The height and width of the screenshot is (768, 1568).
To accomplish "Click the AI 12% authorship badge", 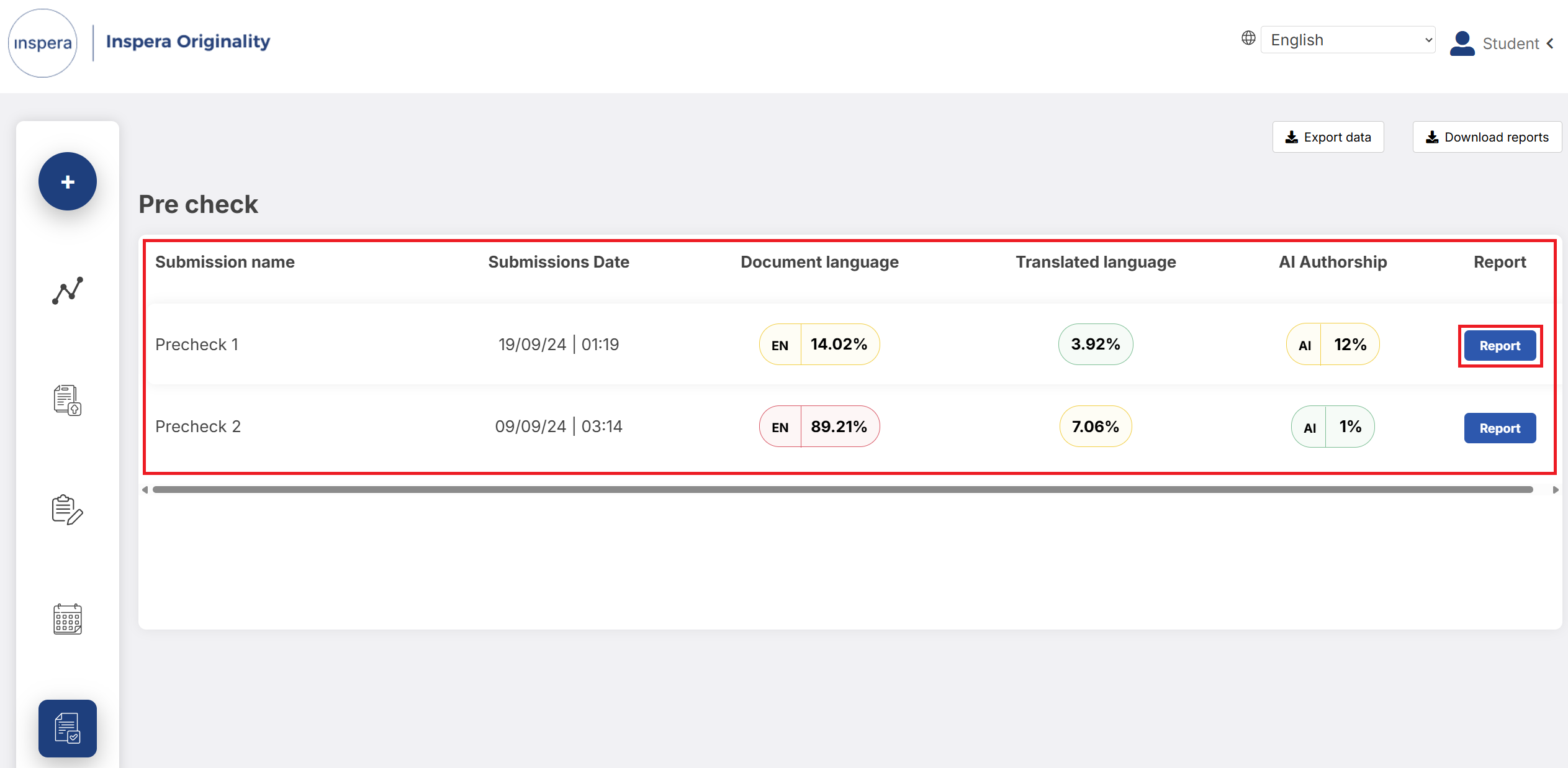I will coord(1333,345).
